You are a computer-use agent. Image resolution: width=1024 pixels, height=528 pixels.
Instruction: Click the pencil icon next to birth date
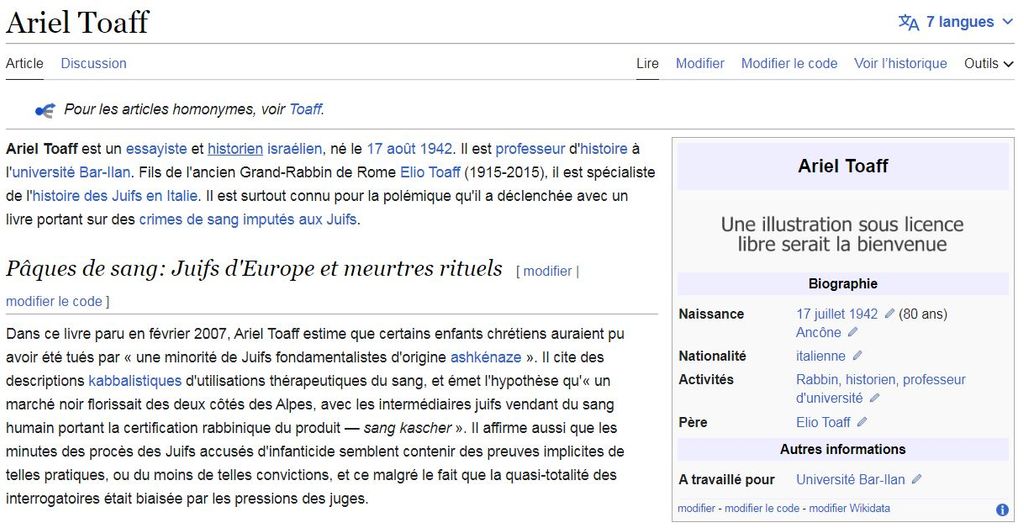click(890, 314)
